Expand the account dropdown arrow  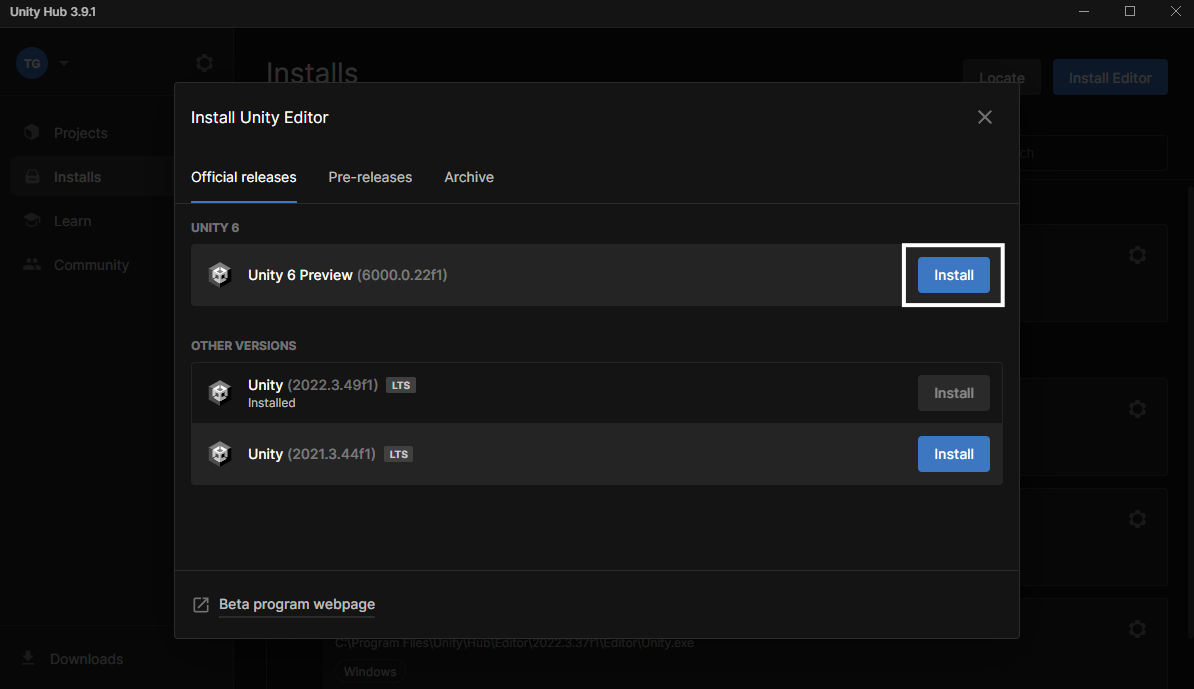(x=64, y=63)
